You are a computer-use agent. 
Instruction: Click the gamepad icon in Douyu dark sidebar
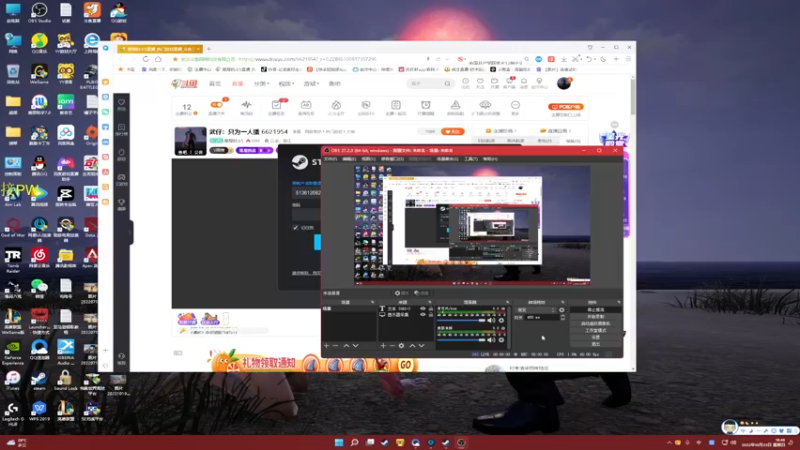pyautogui.click(x=121, y=177)
